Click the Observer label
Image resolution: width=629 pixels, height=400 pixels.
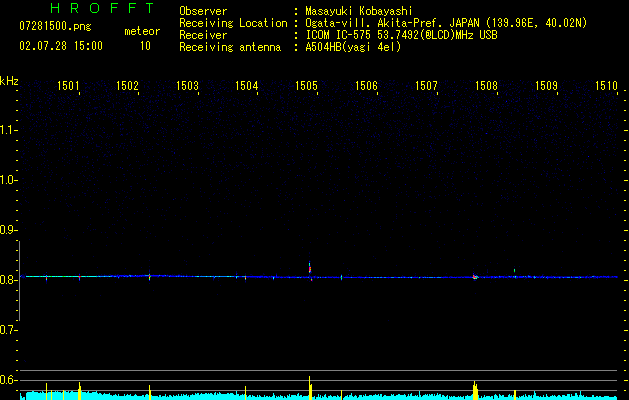[x=203, y=11]
